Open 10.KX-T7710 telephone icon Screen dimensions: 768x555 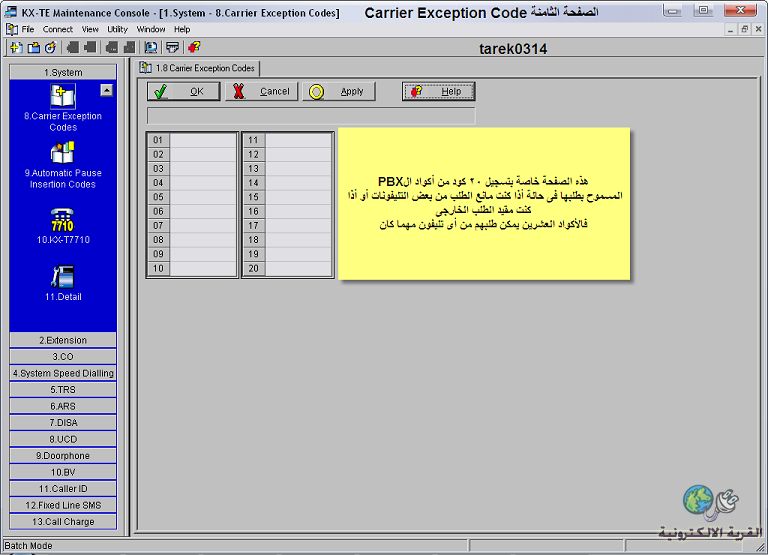tap(63, 220)
